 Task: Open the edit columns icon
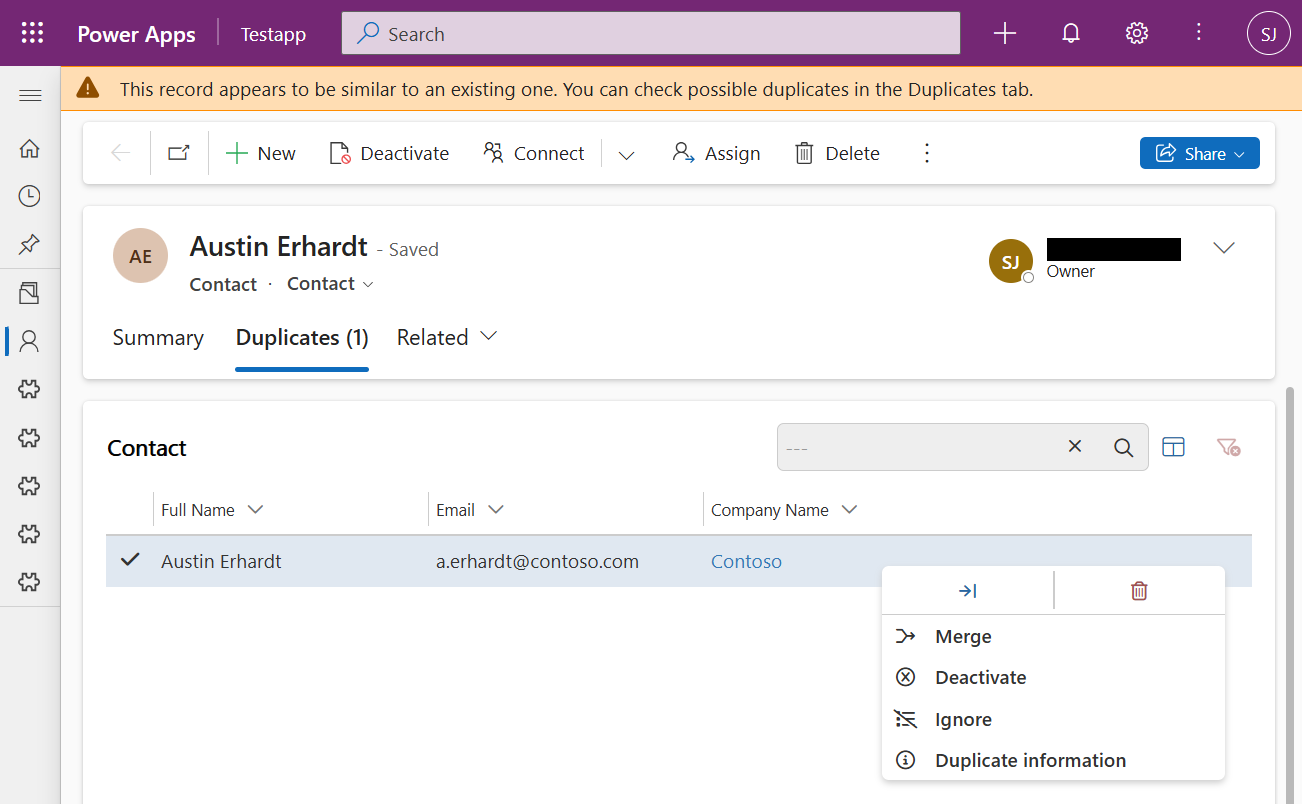pos(1173,447)
